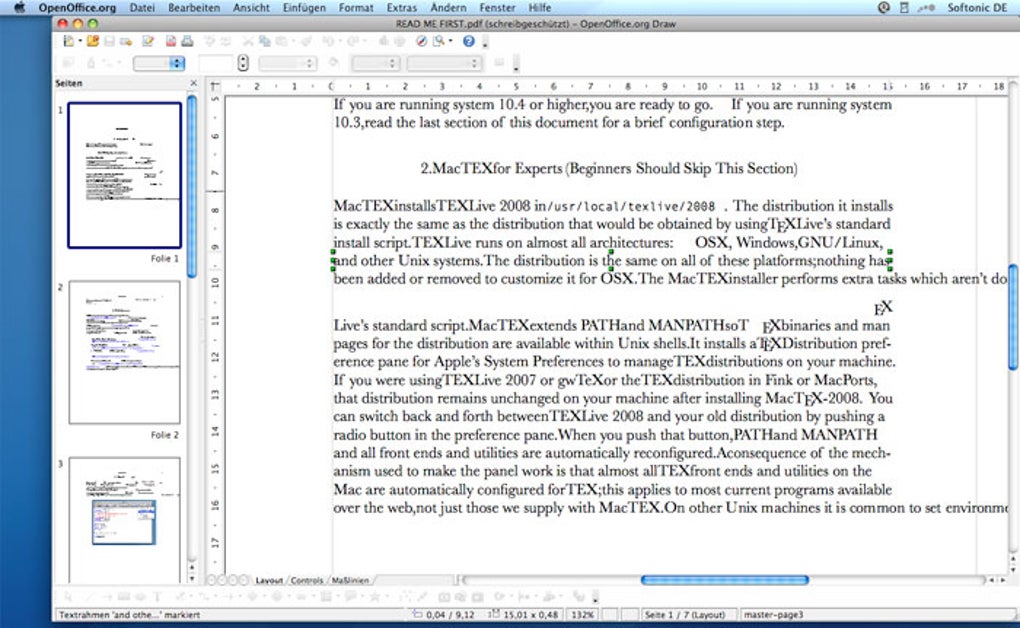
Task: Click the Document as E-mail icon
Action: [126, 42]
